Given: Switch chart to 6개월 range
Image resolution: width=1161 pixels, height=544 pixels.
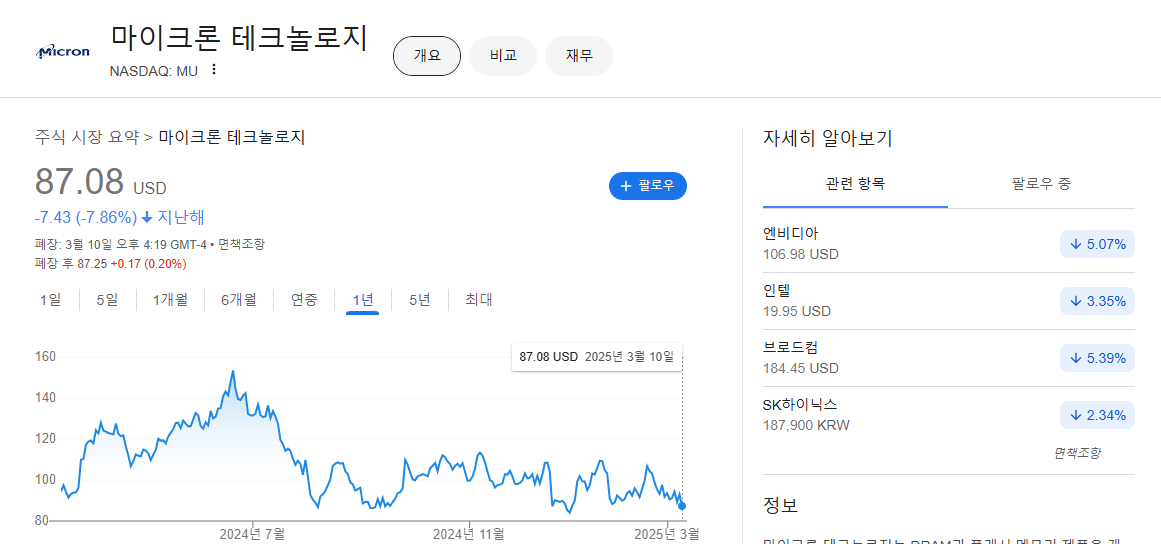Looking at the screenshot, I should [238, 300].
